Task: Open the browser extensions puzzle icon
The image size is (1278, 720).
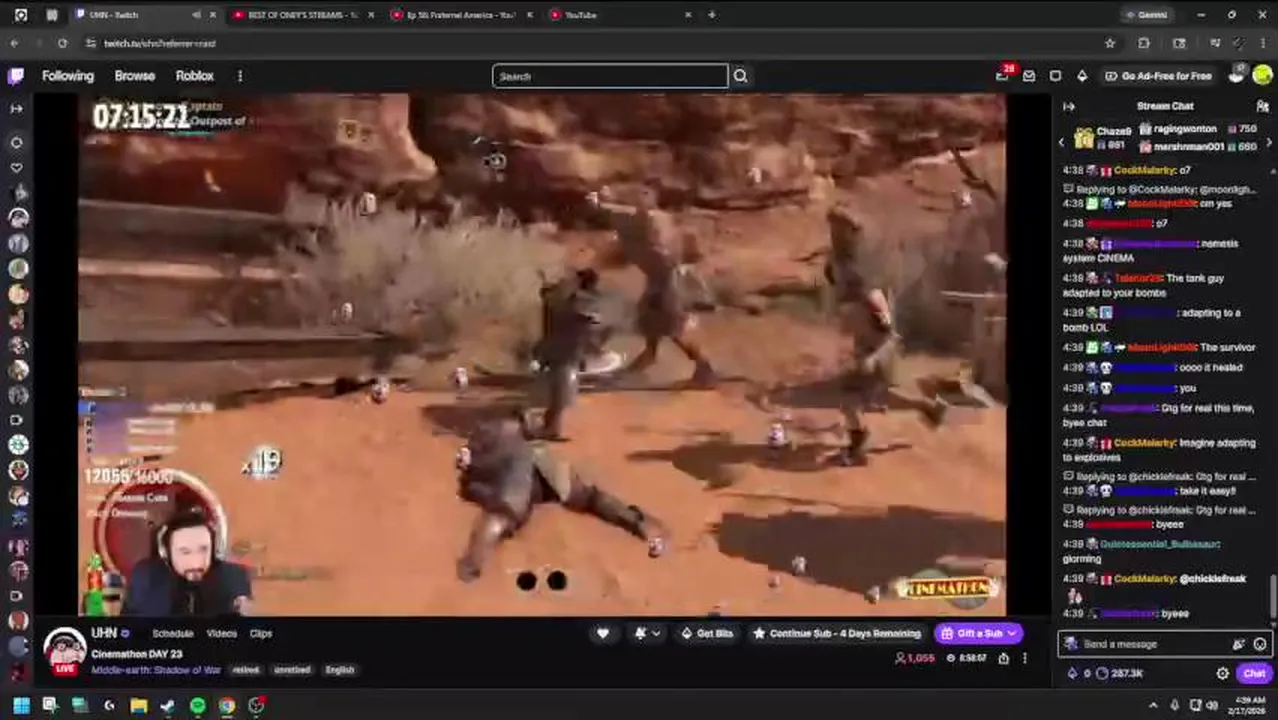Action: (x=1144, y=43)
